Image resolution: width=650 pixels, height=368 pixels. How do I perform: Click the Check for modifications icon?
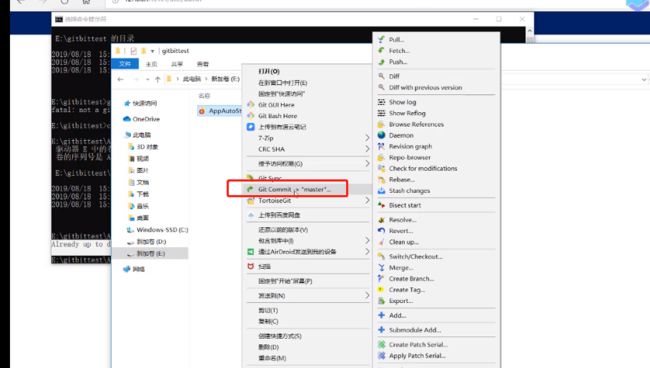(381, 168)
